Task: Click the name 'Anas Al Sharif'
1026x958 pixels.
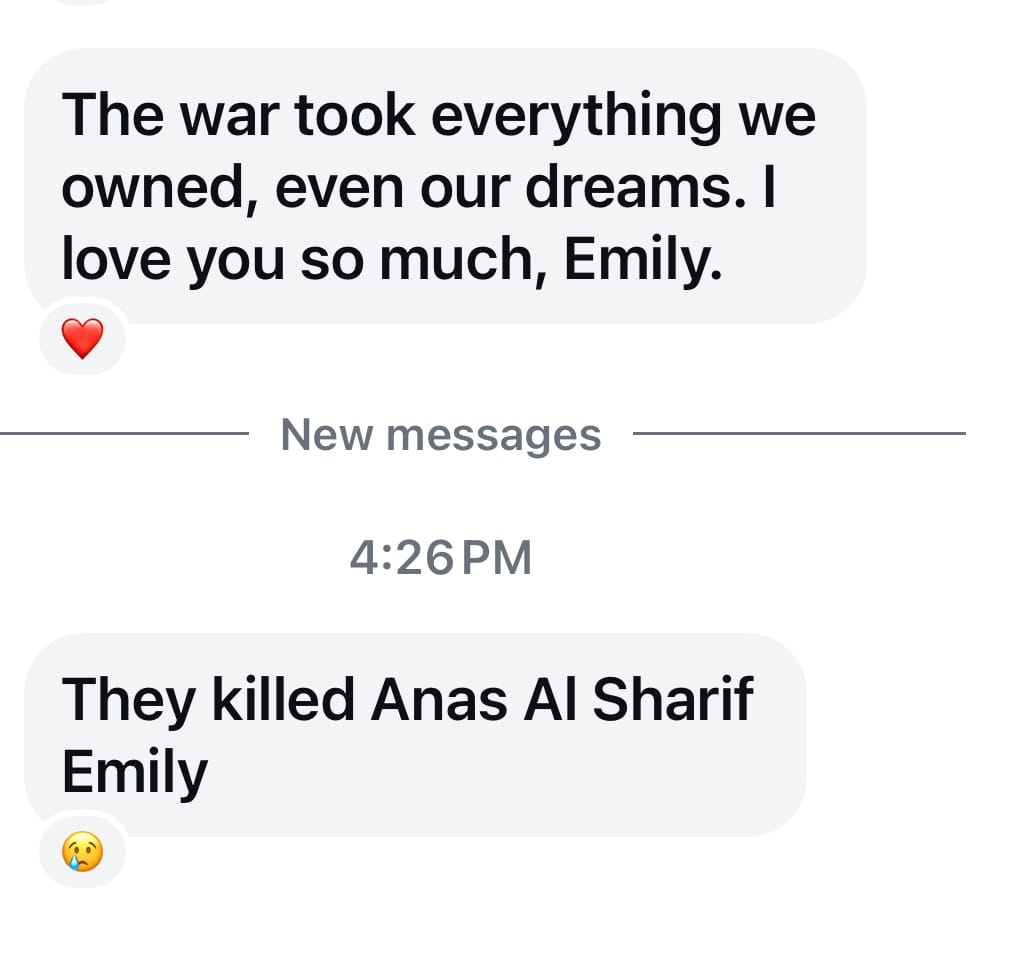Action: pyautogui.click(x=562, y=700)
